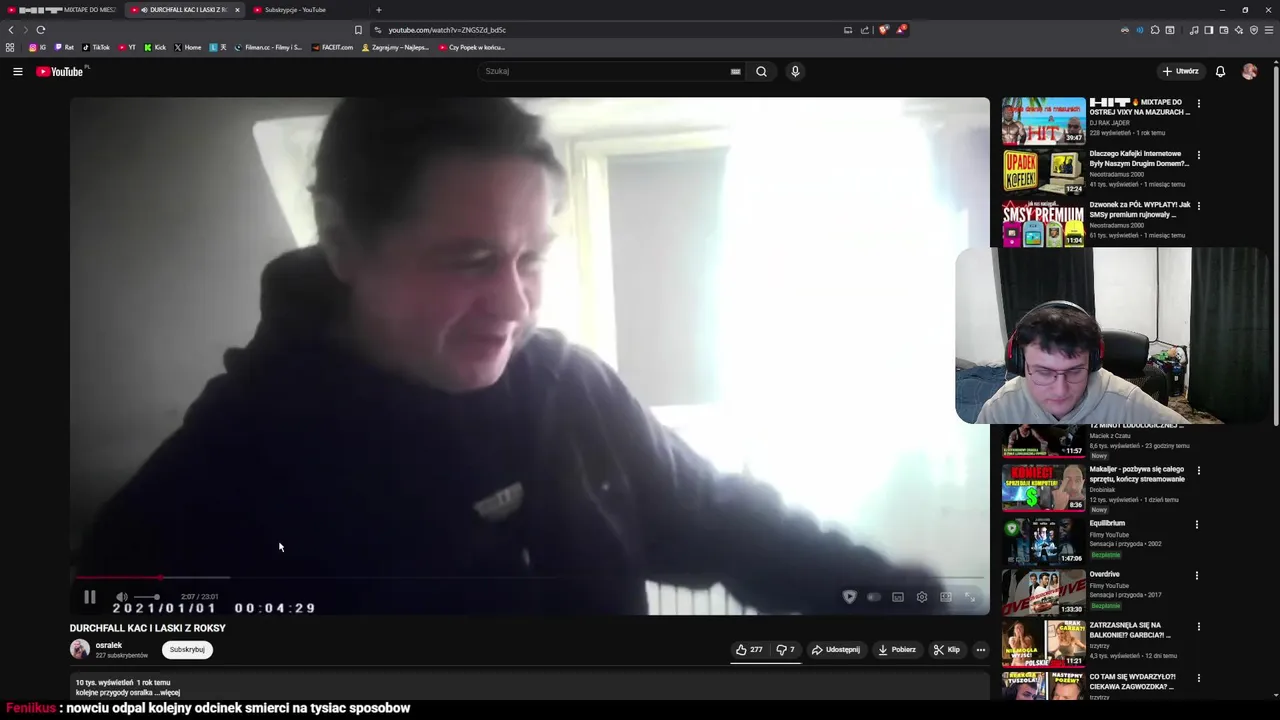Open the apps grid icon in bookmarks bar
The height and width of the screenshot is (720, 1280).
point(10,47)
